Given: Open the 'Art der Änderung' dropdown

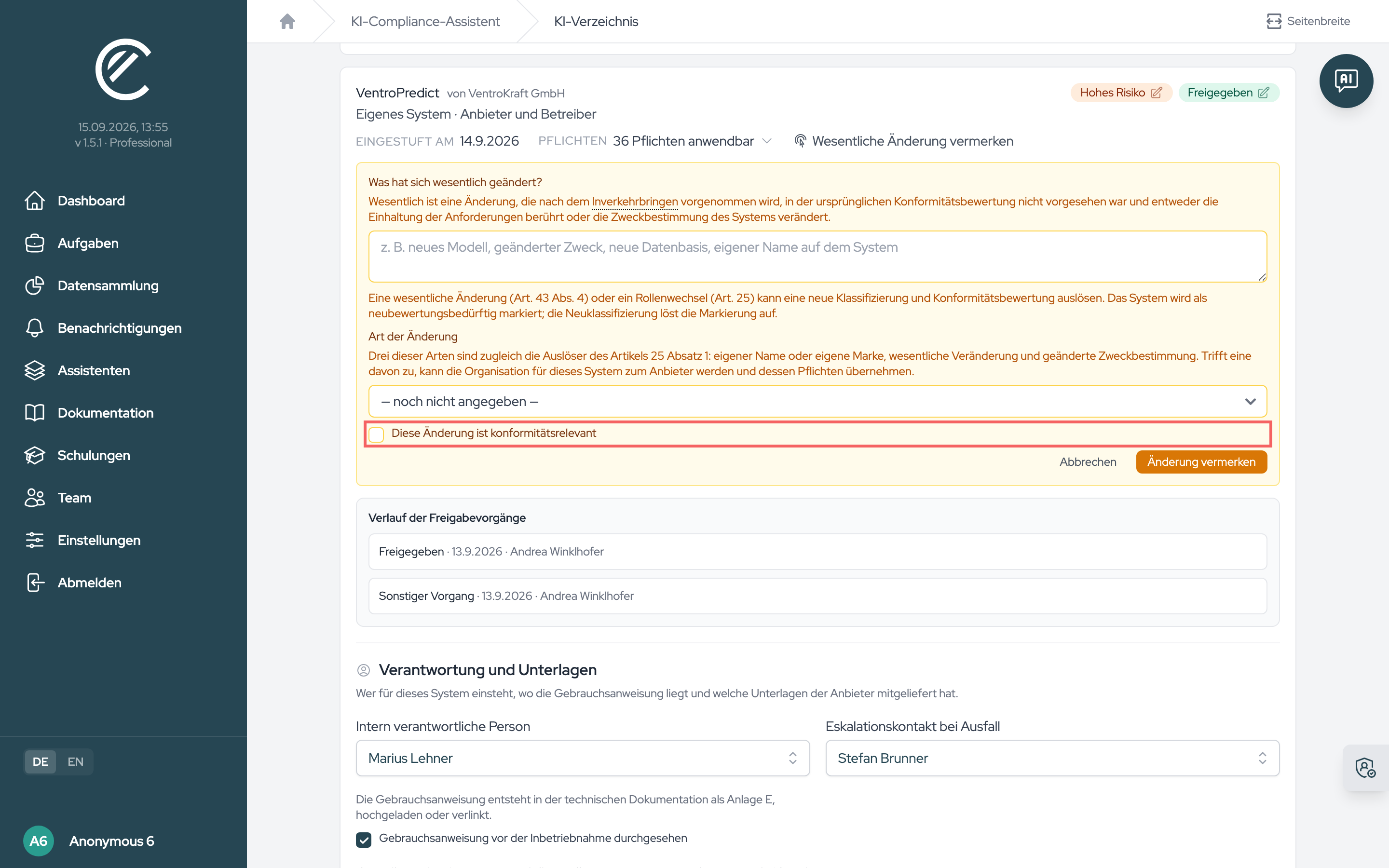Looking at the screenshot, I should click(817, 401).
